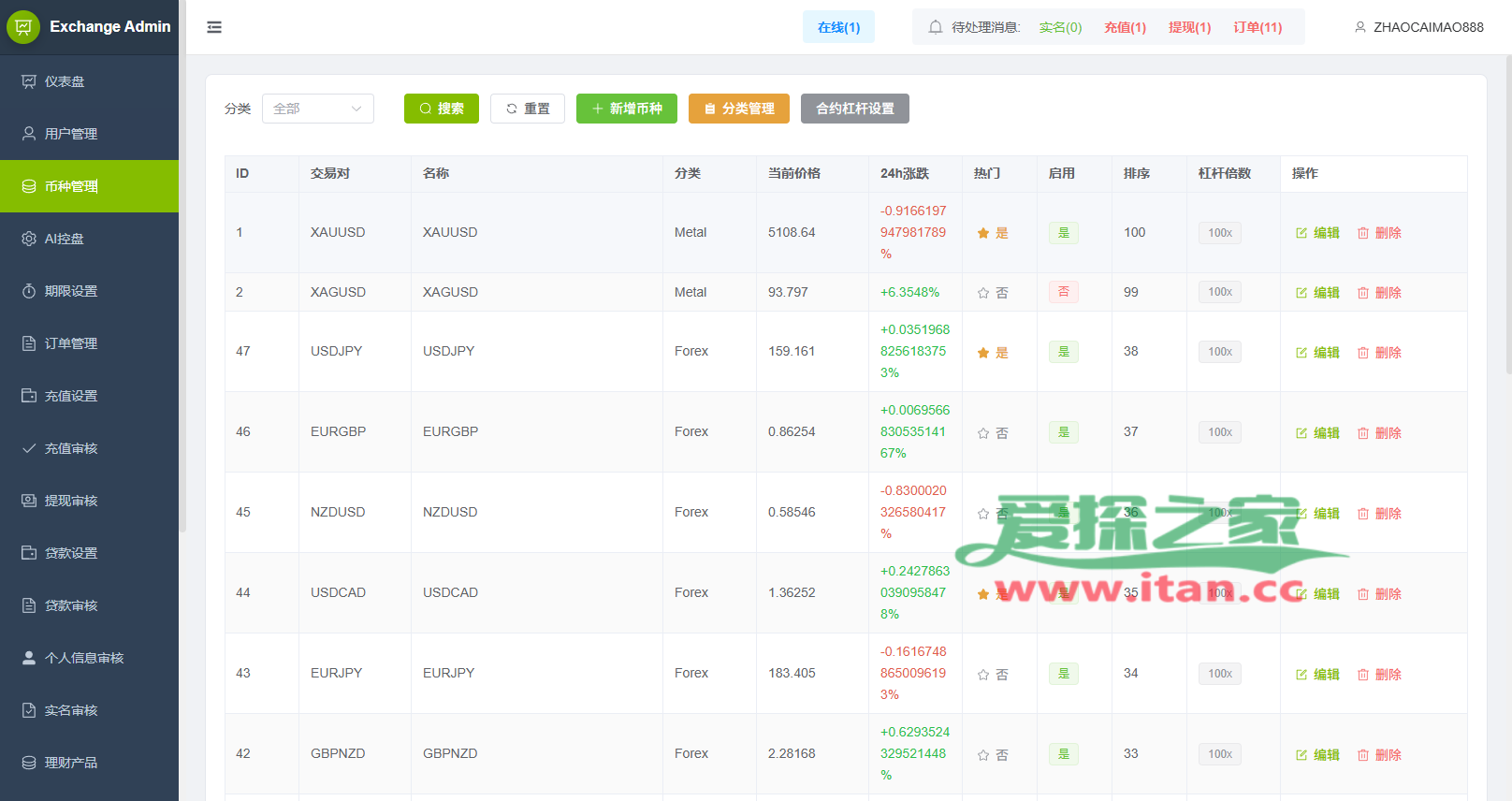Open the 100x leverage selector for XAUUSD
This screenshot has width=1512, height=801.
tap(1219, 233)
